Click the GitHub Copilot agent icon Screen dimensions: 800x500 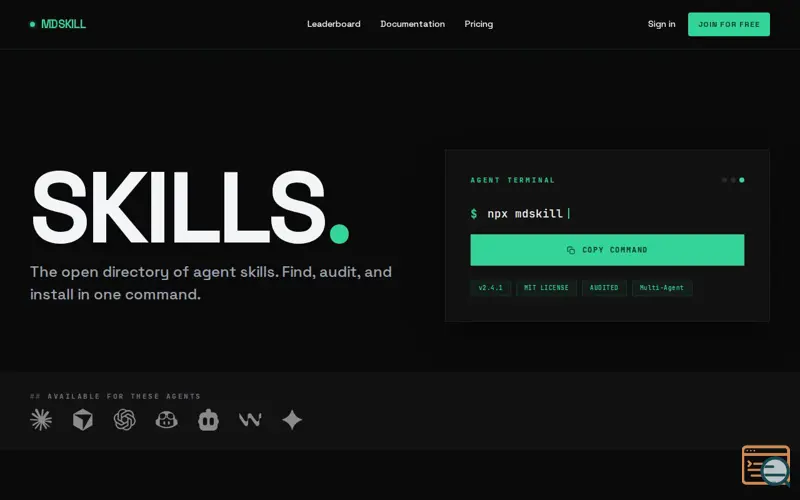pos(166,420)
